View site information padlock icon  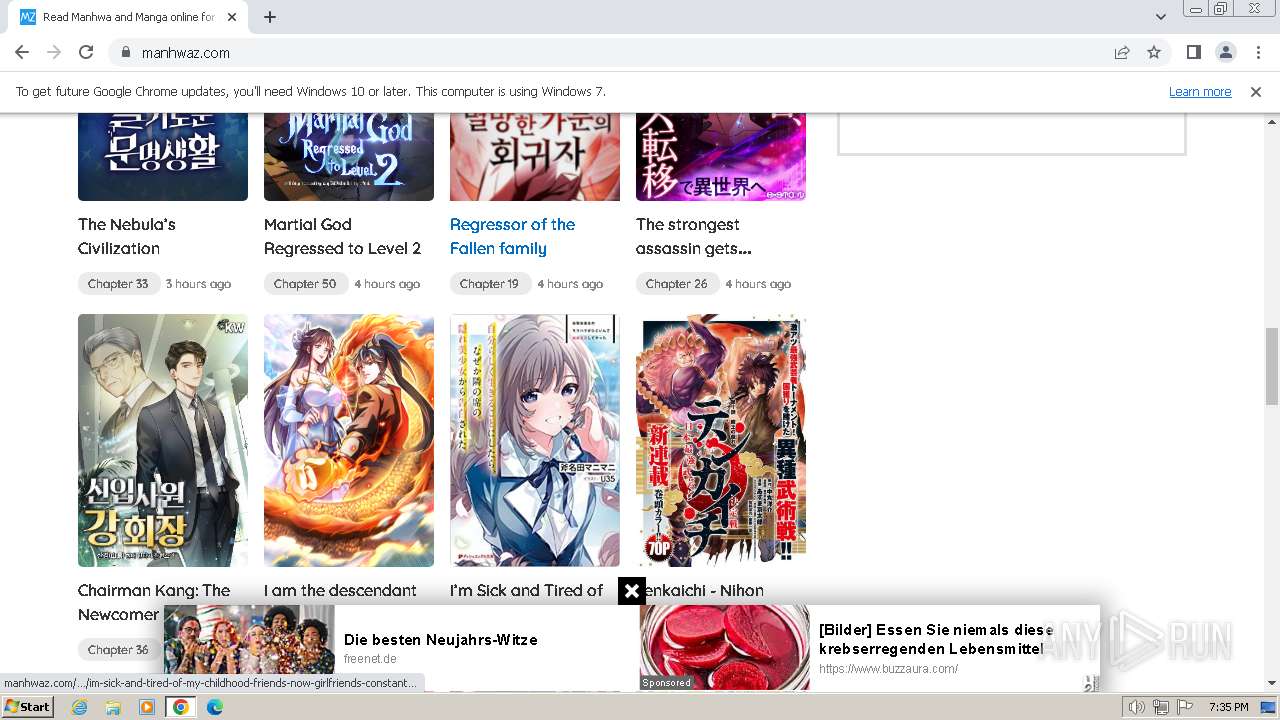[126, 52]
